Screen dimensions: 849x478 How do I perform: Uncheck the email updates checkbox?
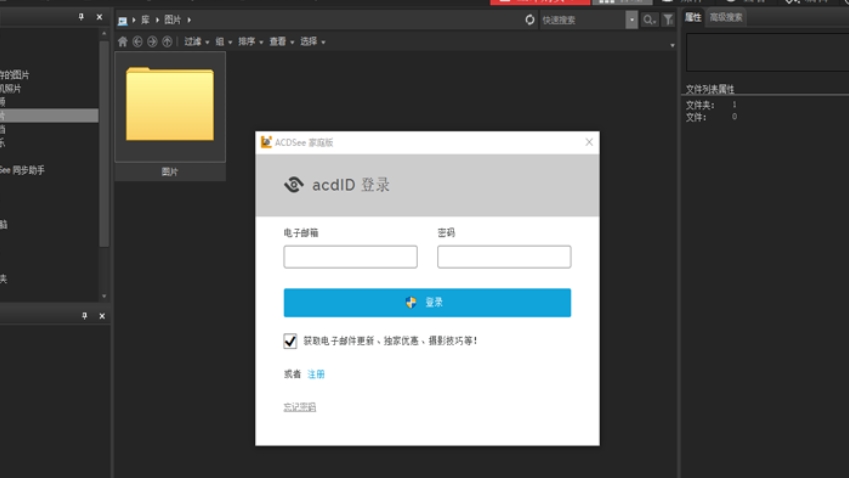coord(290,341)
